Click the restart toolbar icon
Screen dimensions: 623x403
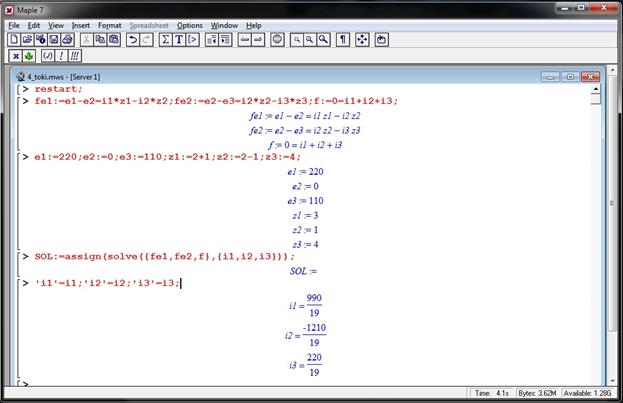point(381,40)
